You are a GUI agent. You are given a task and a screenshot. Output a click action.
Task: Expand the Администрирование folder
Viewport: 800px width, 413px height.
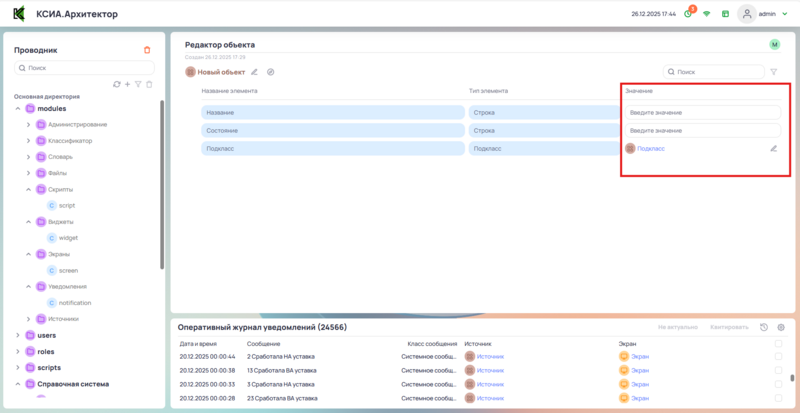pos(28,125)
